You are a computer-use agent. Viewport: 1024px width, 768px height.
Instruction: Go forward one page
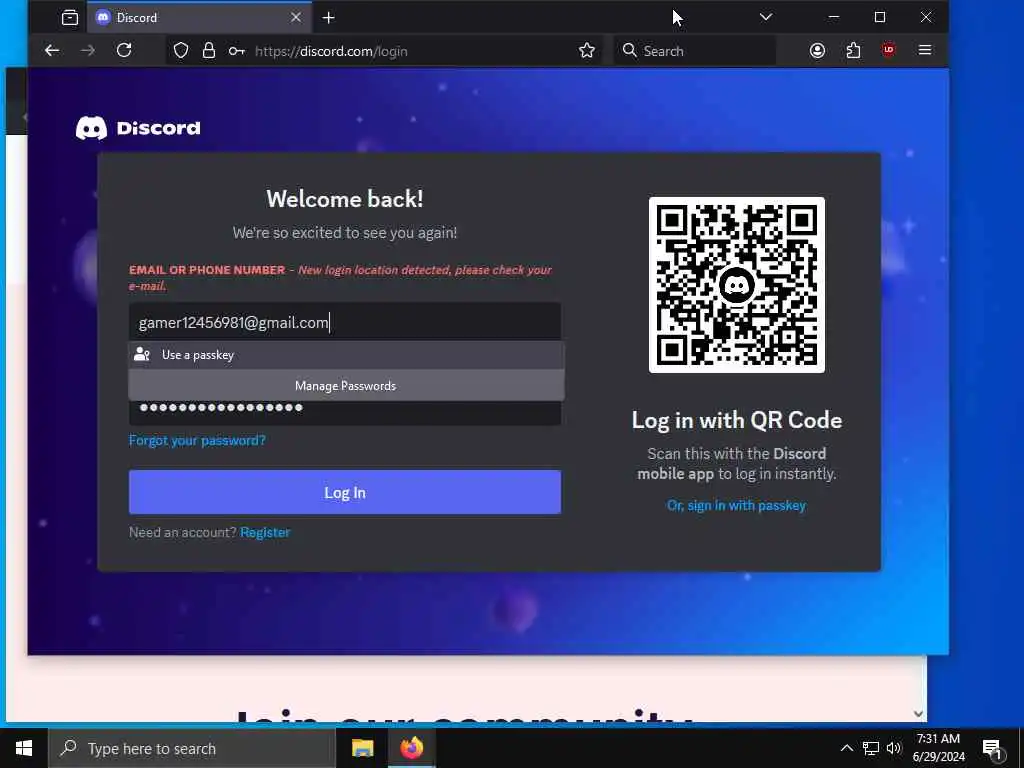point(88,50)
